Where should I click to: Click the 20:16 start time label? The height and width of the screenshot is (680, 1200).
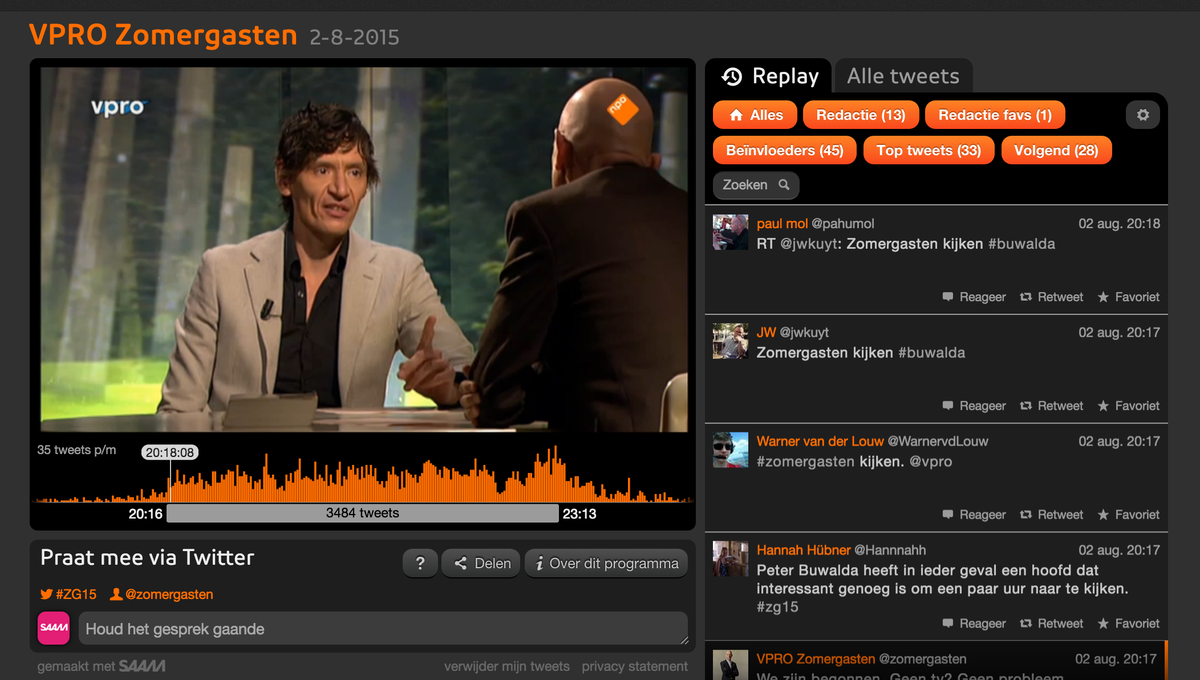pos(146,514)
